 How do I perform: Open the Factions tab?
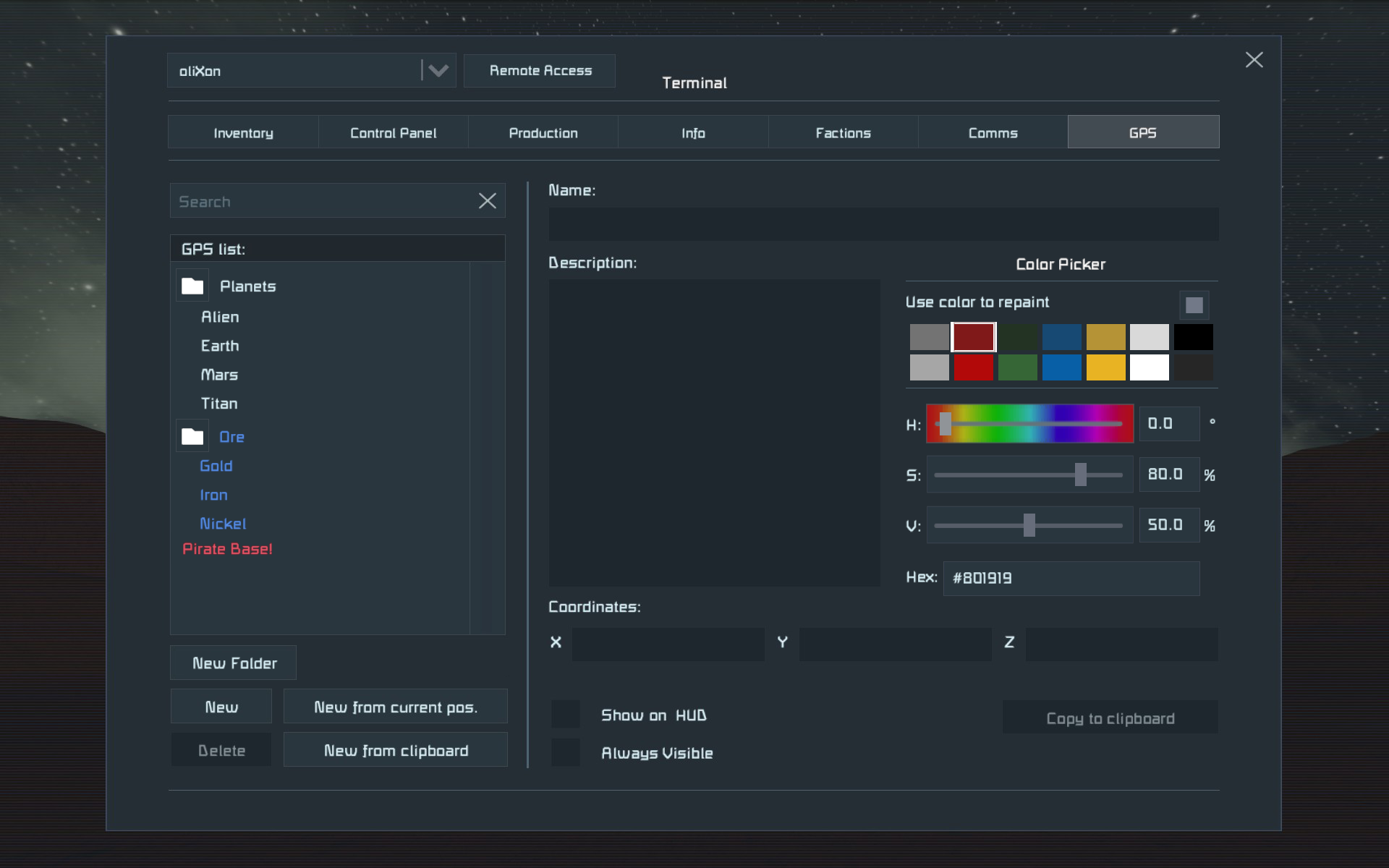tap(843, 132)
